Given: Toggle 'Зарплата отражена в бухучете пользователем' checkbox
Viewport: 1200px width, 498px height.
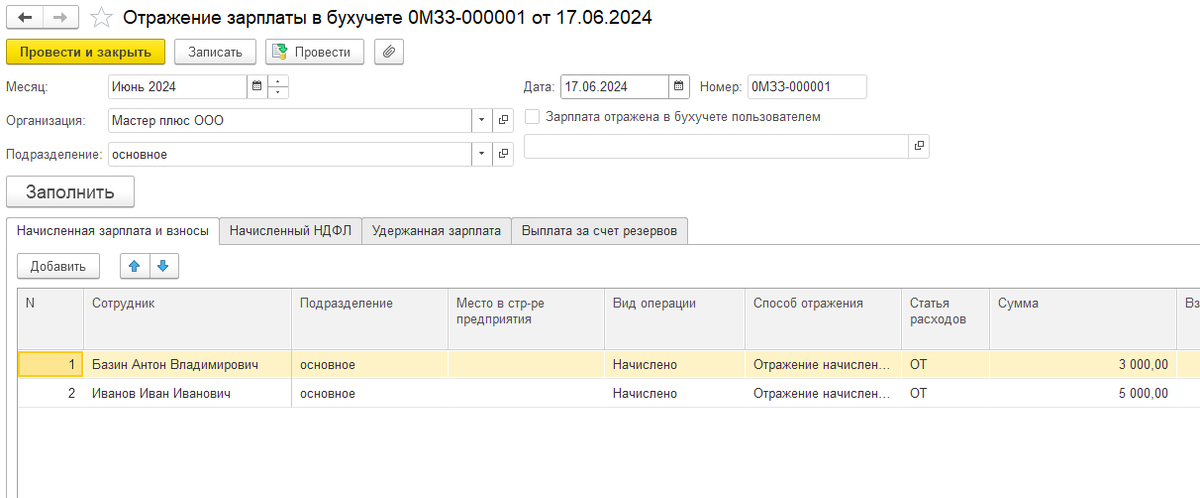Looking at the screenshot, I should 532,116.
